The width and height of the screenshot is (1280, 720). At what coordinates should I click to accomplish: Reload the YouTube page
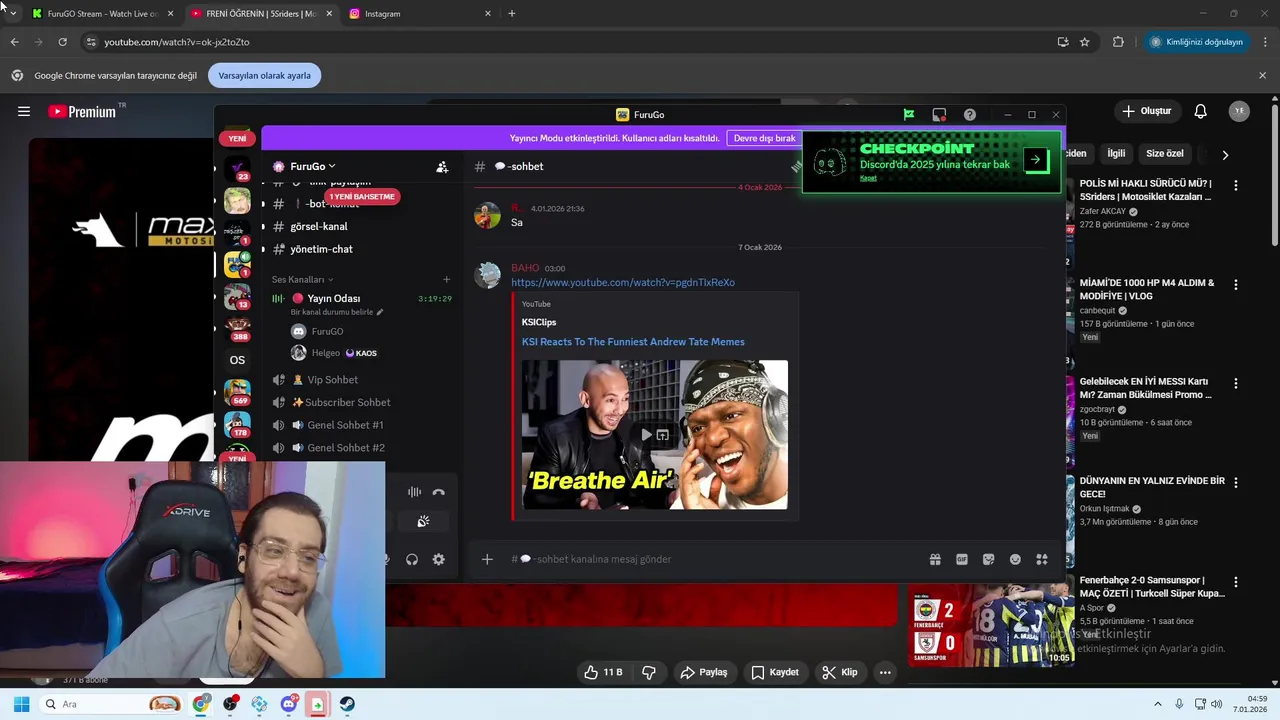tap(62, 42)
